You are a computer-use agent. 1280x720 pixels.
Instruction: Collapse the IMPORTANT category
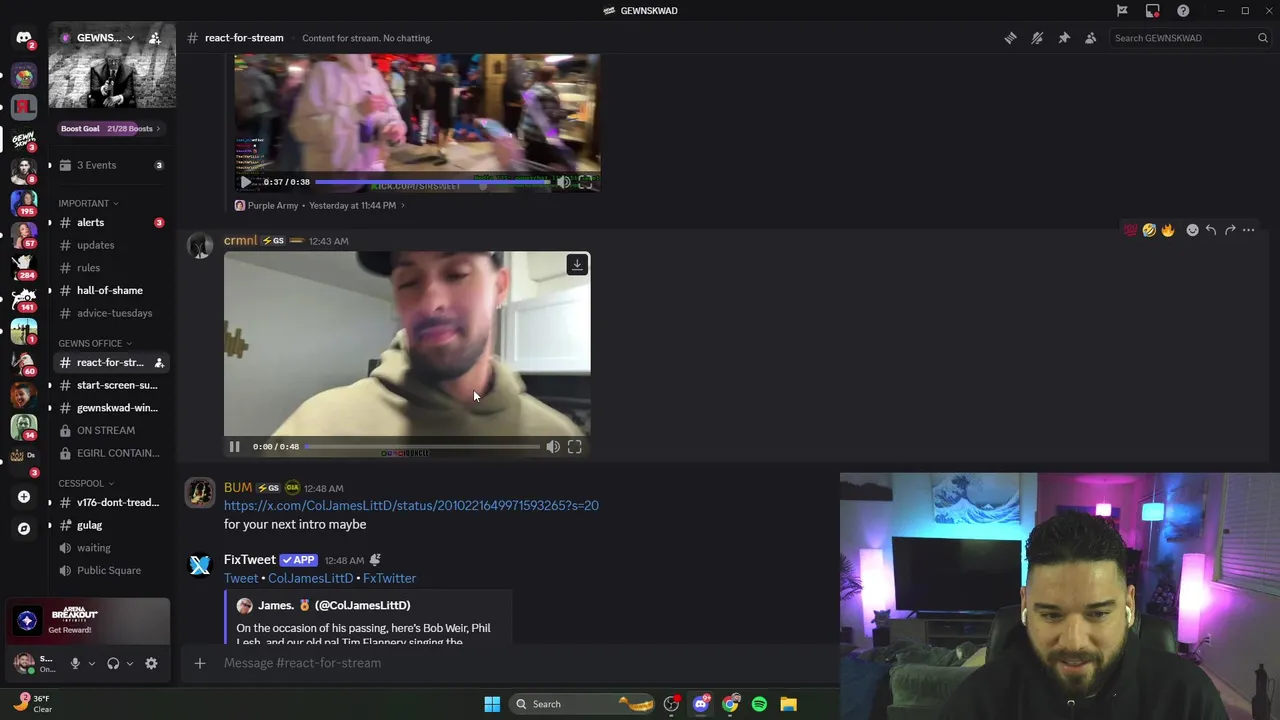pos(88,203)
